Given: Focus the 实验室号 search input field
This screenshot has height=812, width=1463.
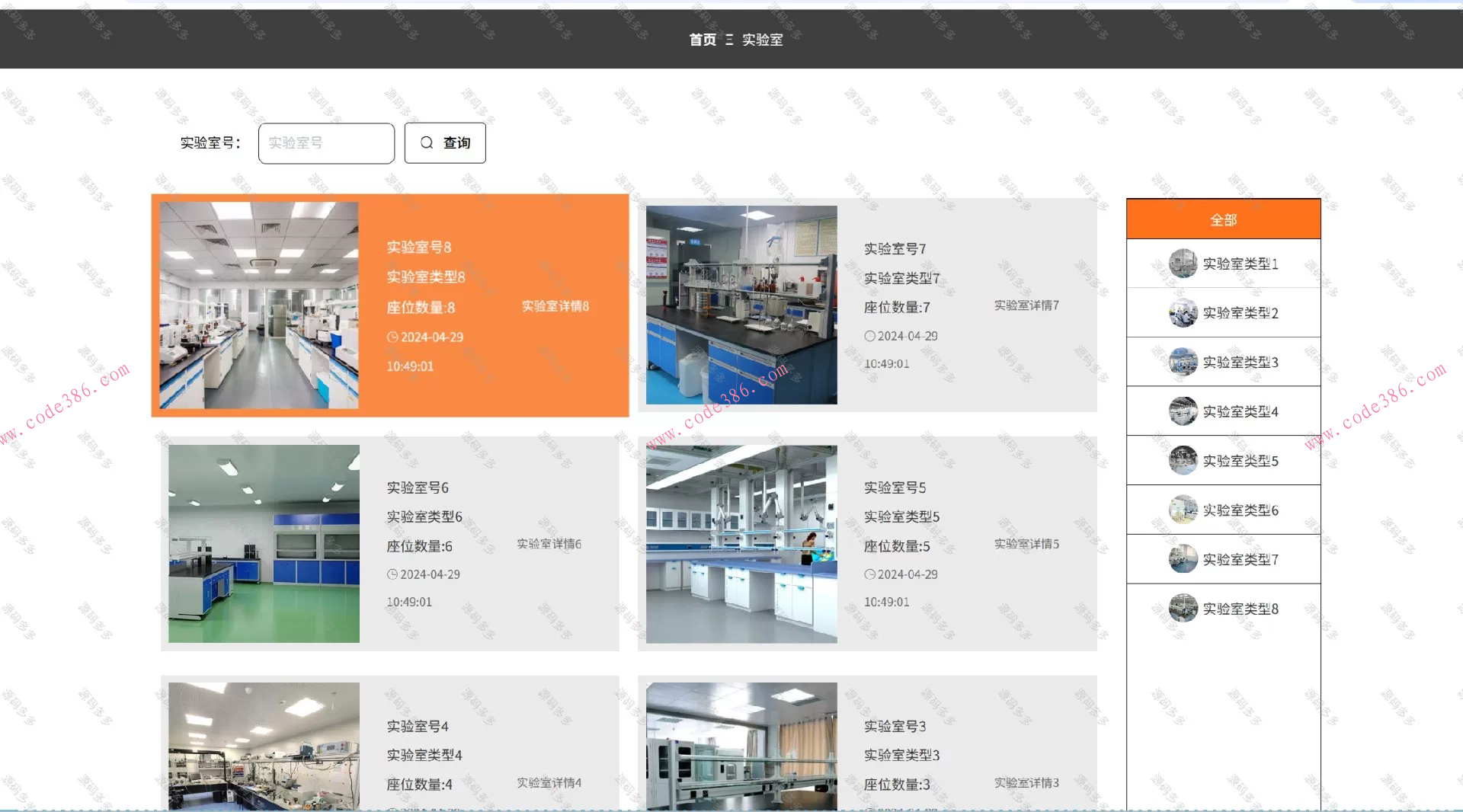Looking at the screenshot, I should 326,143.
